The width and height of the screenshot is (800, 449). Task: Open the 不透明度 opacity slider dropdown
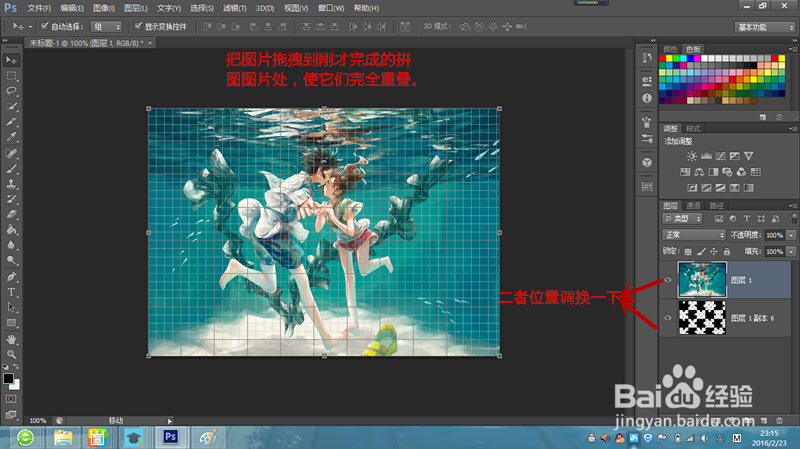[x=791, y=235]
